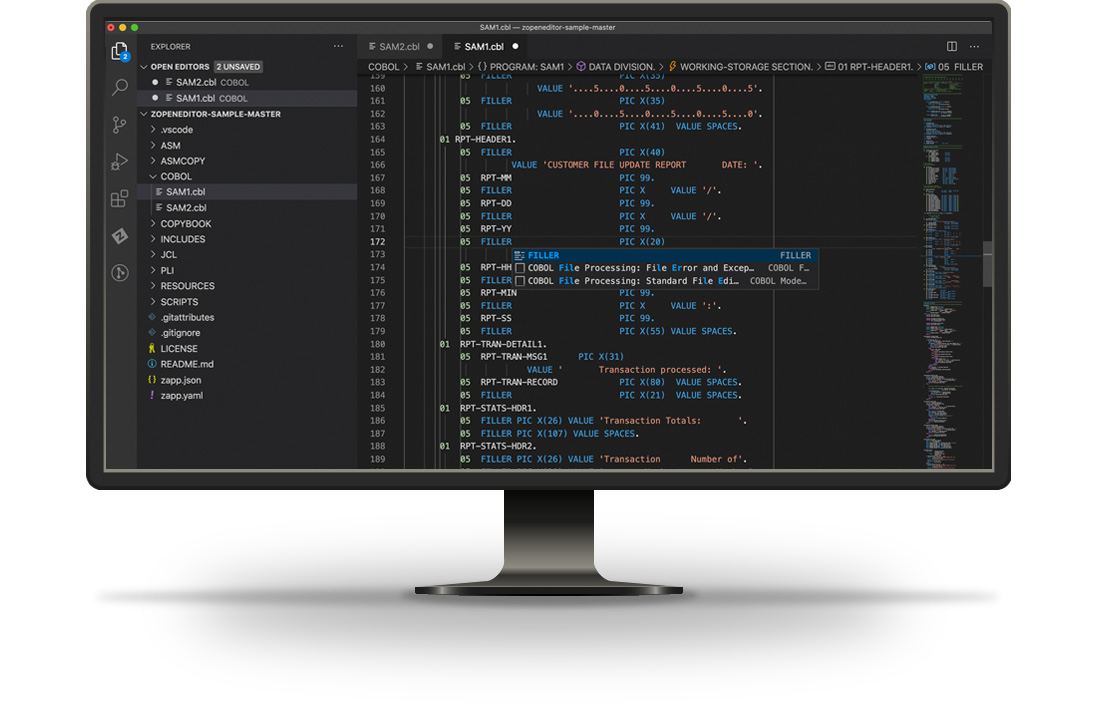The width and height of the screenshot is (1100, 708).
Task: Select the Source Control icon
Action: (x=119, y=124)
